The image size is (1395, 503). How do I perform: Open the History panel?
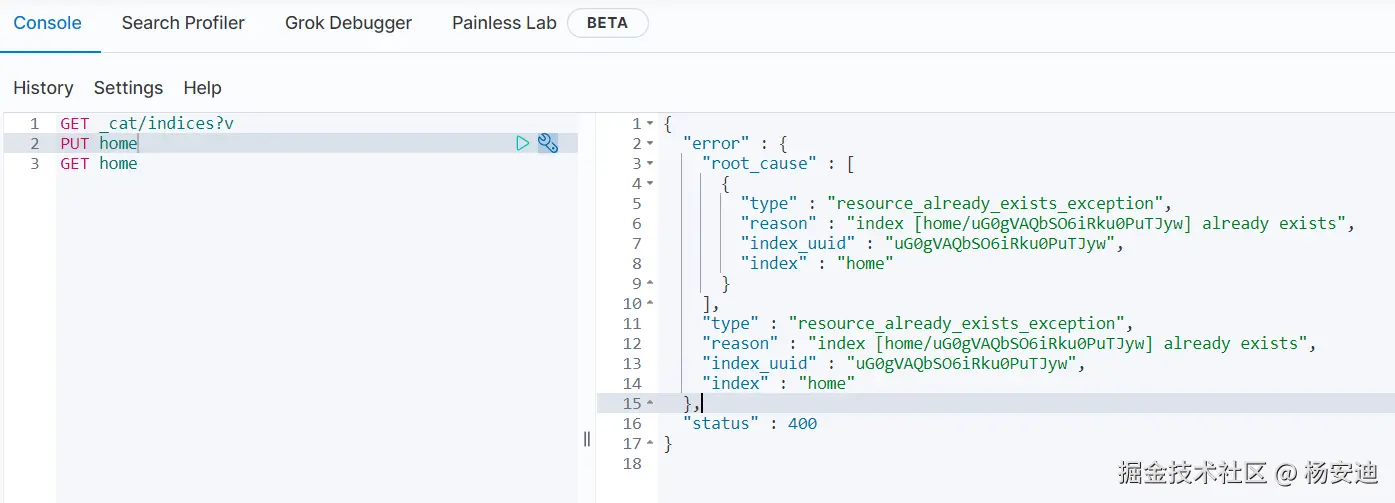click(43, 88)
